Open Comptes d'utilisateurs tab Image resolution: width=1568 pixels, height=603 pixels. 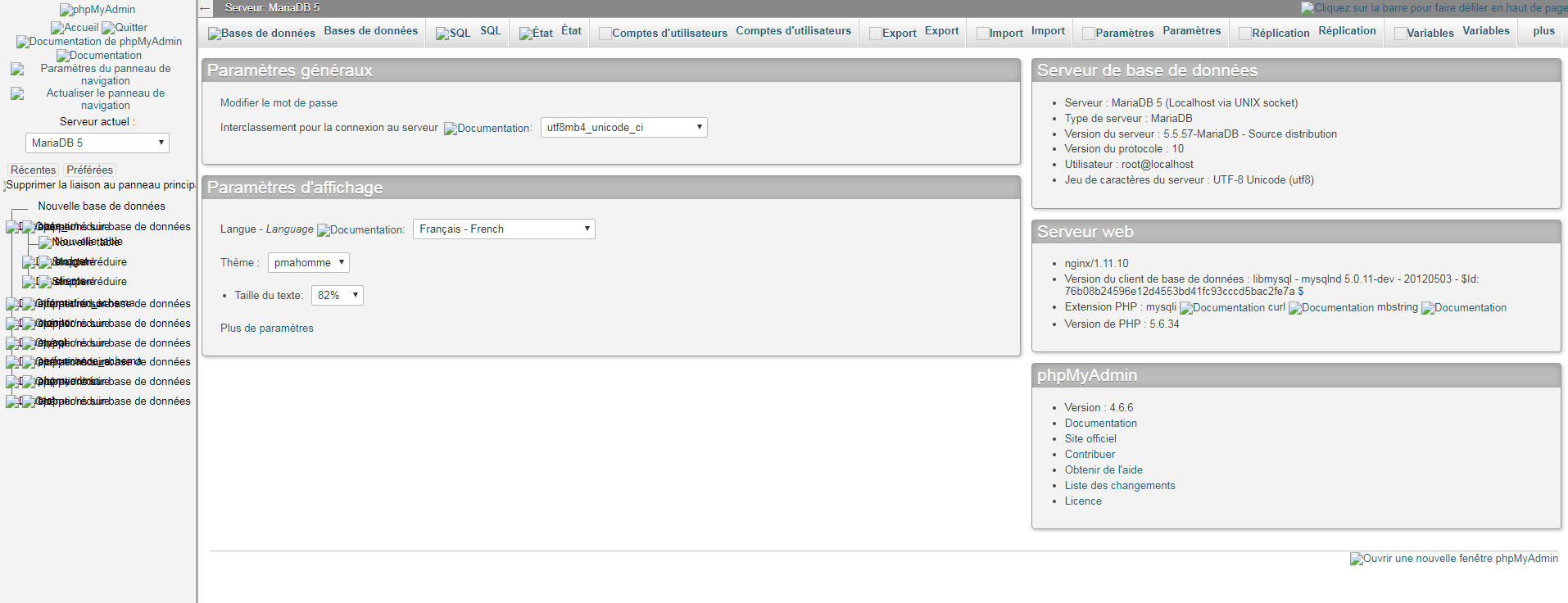pyautogui.click(x=725, y=32)
